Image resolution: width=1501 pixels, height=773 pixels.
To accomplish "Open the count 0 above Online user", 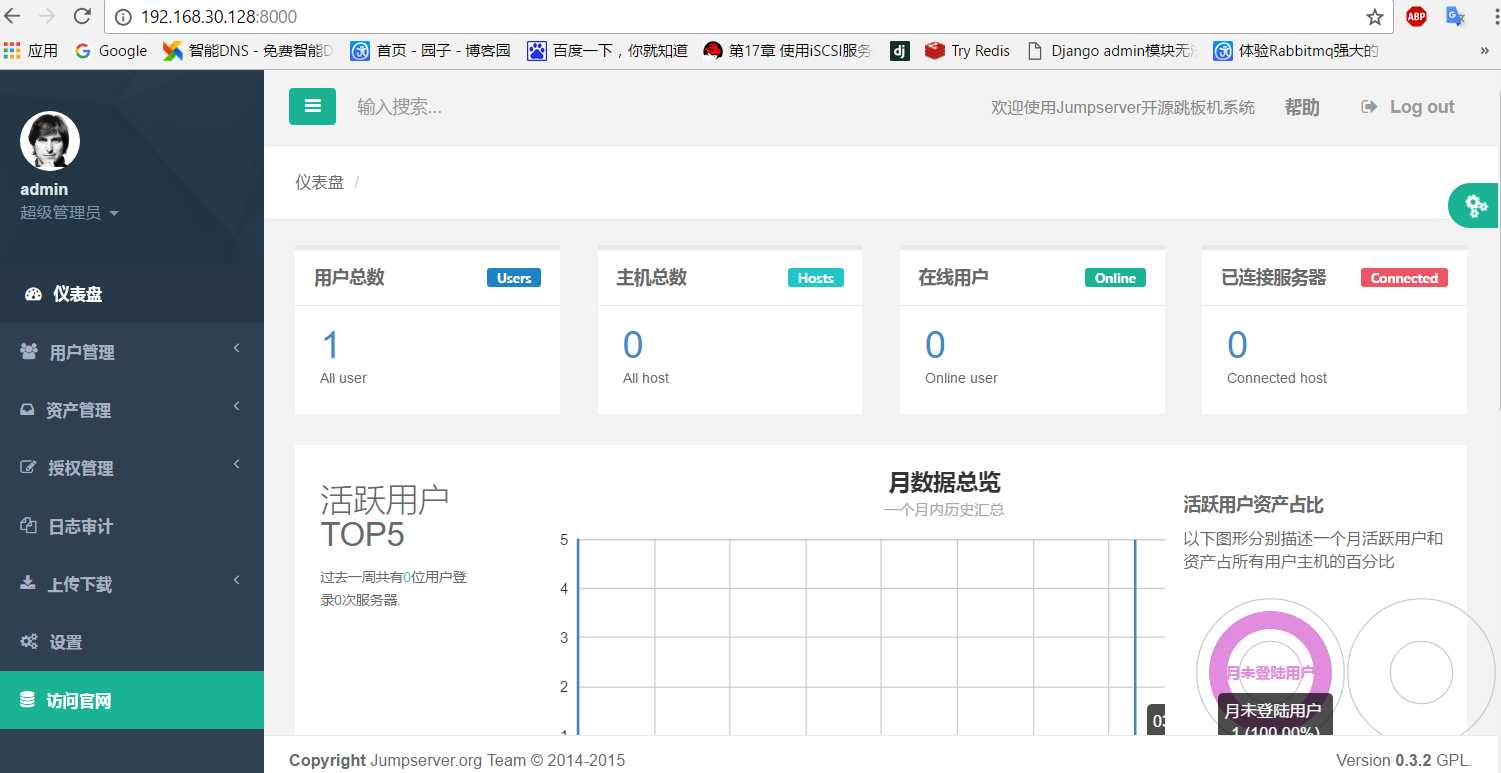I will click(x=935, y=346).
